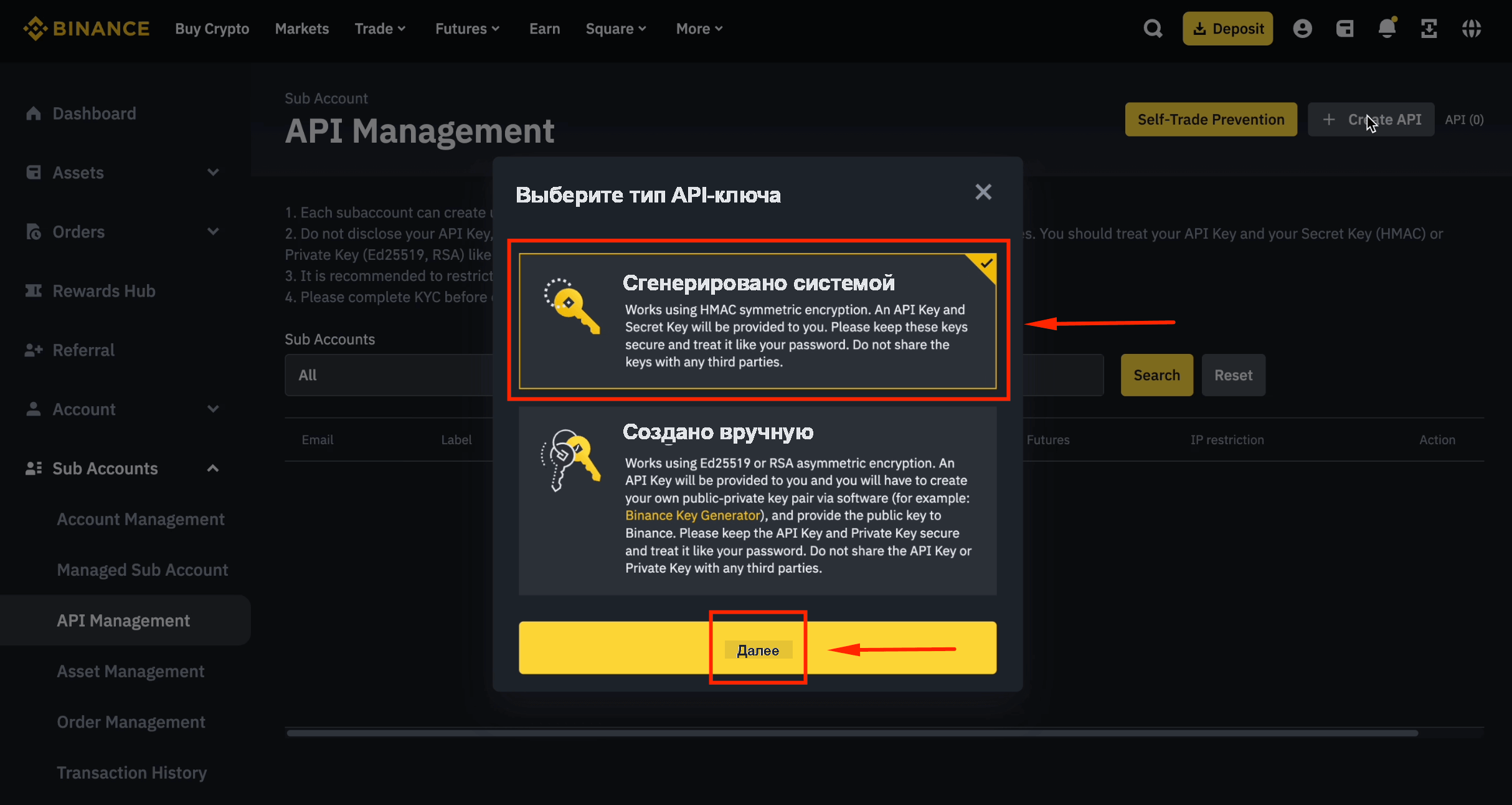Click the Dashboard home icon
The height and width of the screenshot is (805, 1512).
34,113
